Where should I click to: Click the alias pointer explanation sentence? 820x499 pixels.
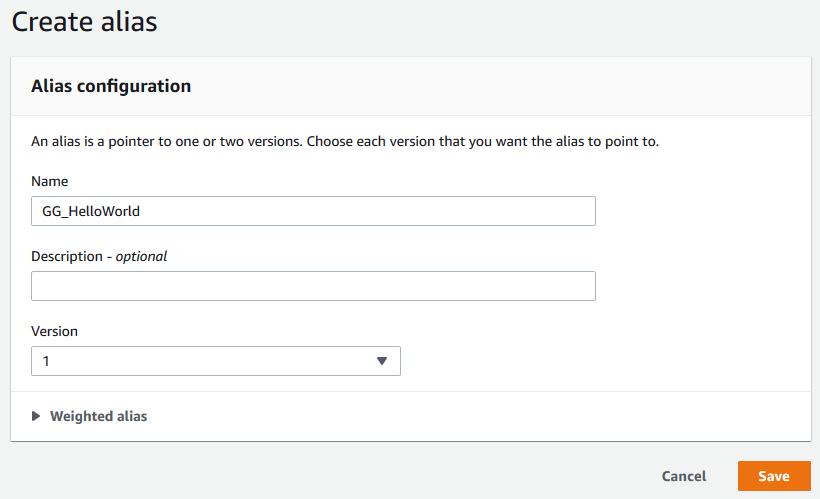345,141
